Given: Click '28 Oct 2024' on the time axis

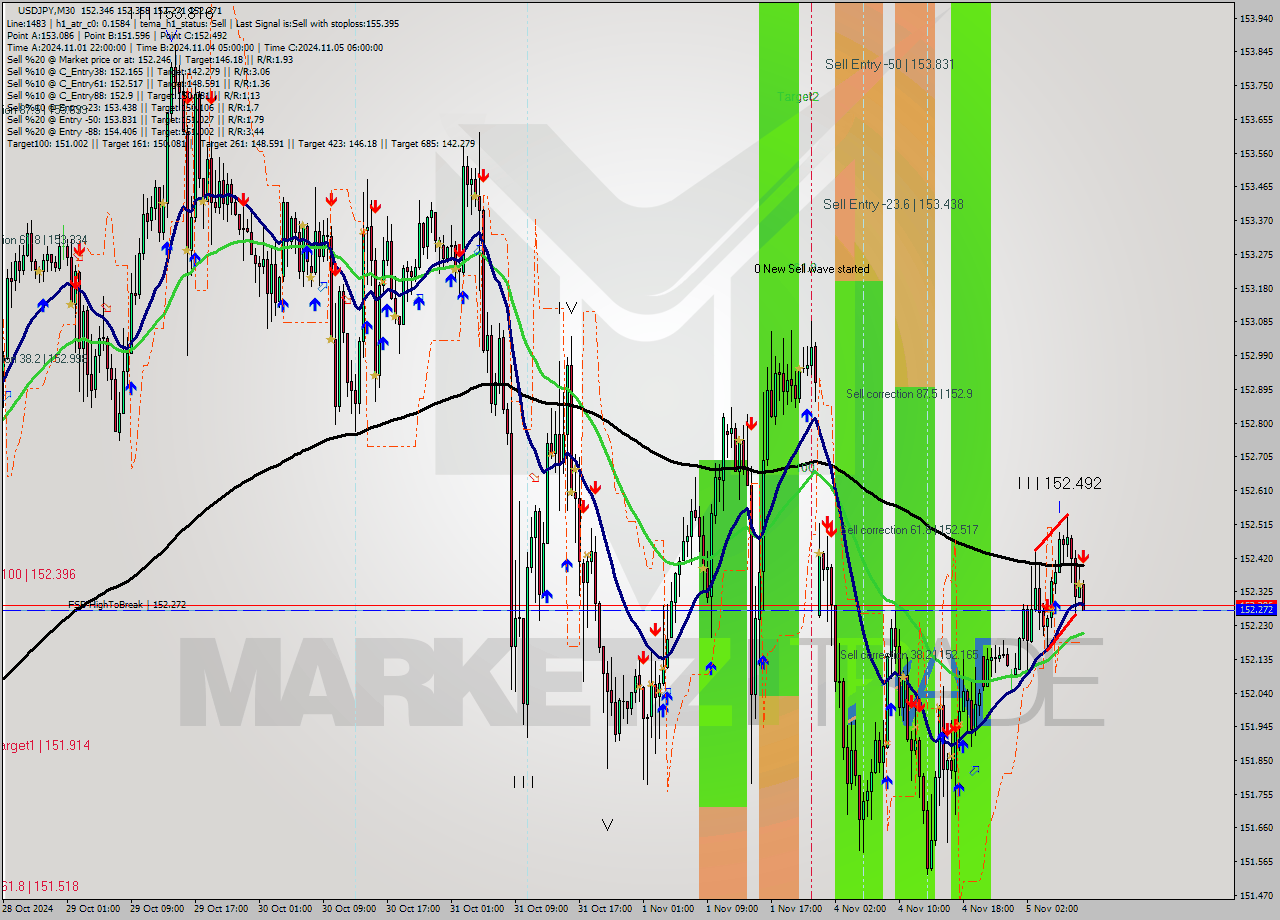Looking at the screenshot, I should [x=27, y=909].
